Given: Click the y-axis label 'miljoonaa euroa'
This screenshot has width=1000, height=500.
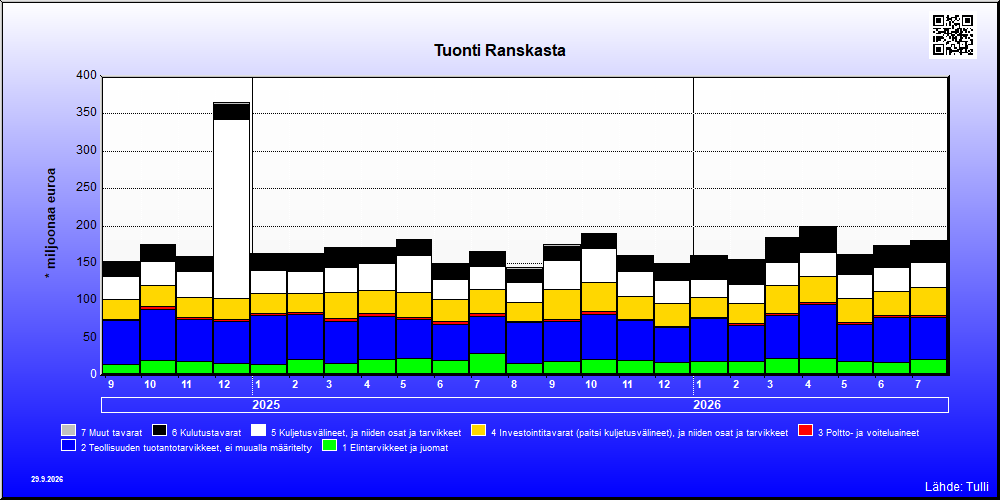Looking at the screenshot, I should 50,223.
